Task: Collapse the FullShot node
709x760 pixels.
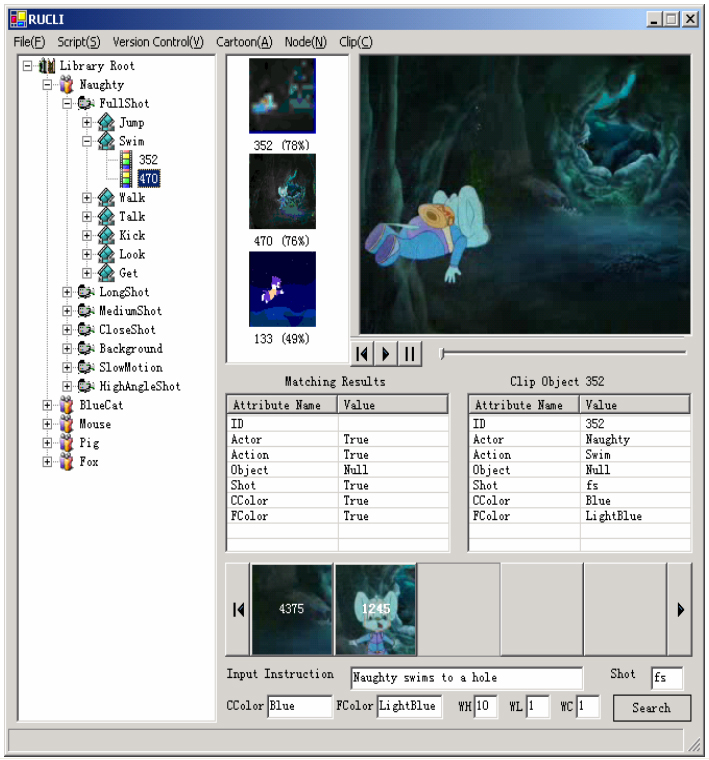Action: [x=67, y=103]
